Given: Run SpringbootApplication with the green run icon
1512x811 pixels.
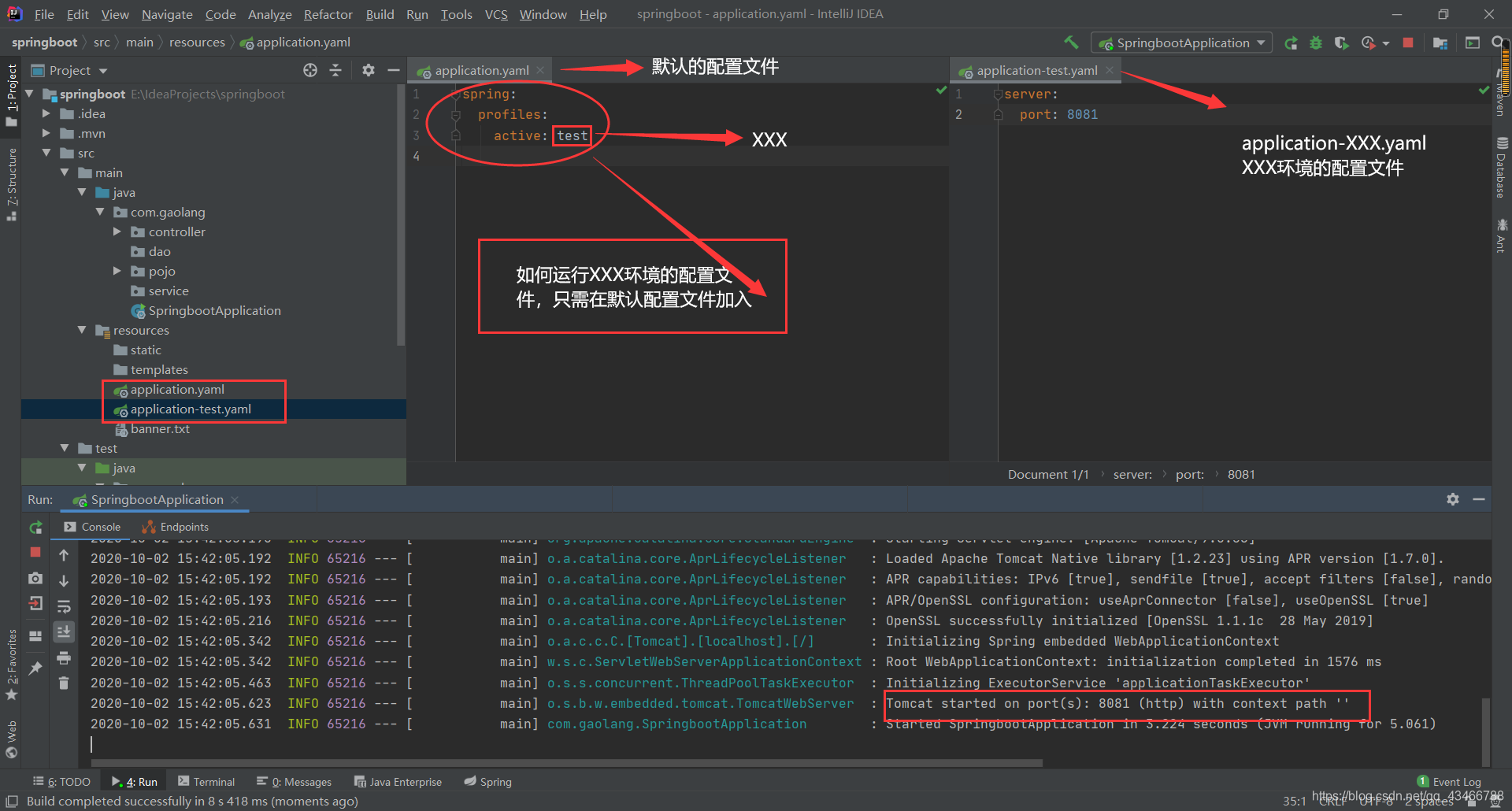Looking at the screenshot, I should point(1291,43).
